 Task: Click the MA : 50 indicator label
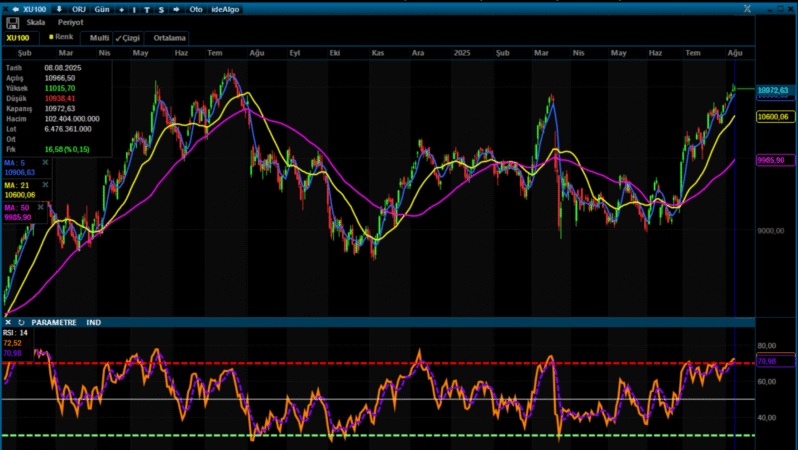pyautogui.click(x=17, y=208)
